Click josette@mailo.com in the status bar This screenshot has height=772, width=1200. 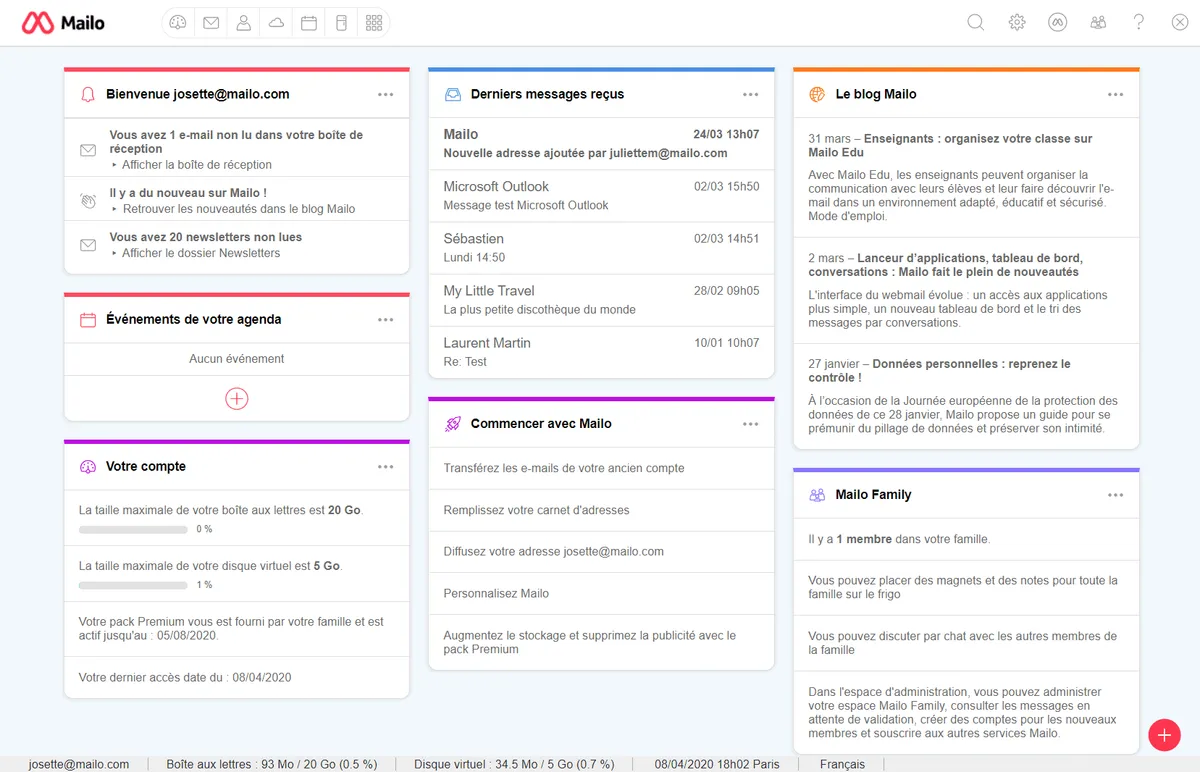pyautogui.click(x=79, y=764)
